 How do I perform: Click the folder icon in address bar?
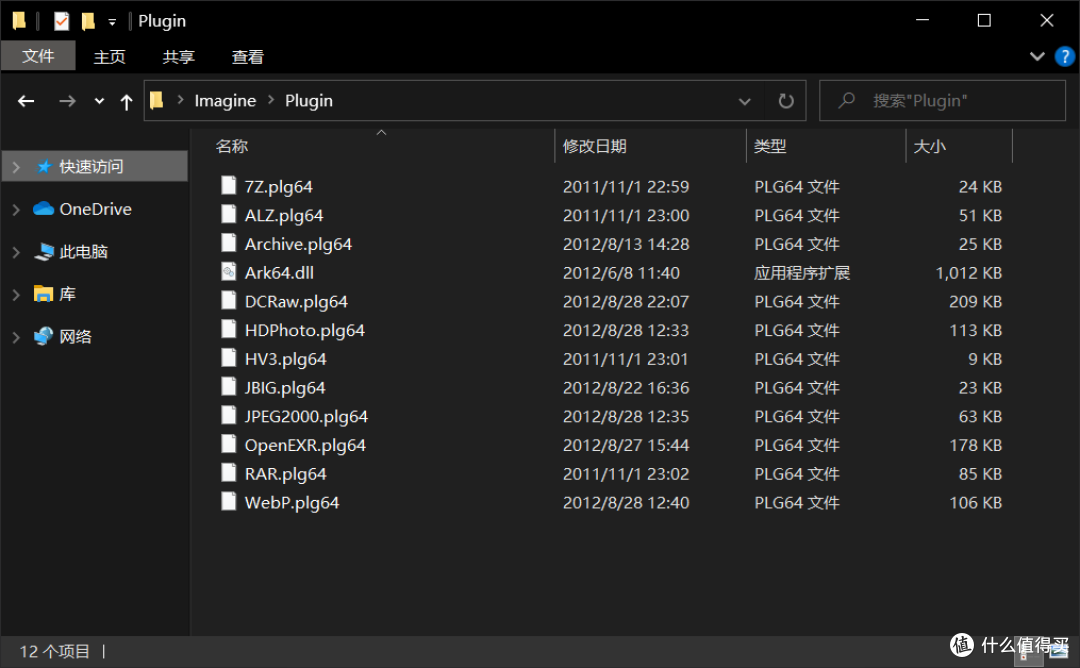(157, 101)
